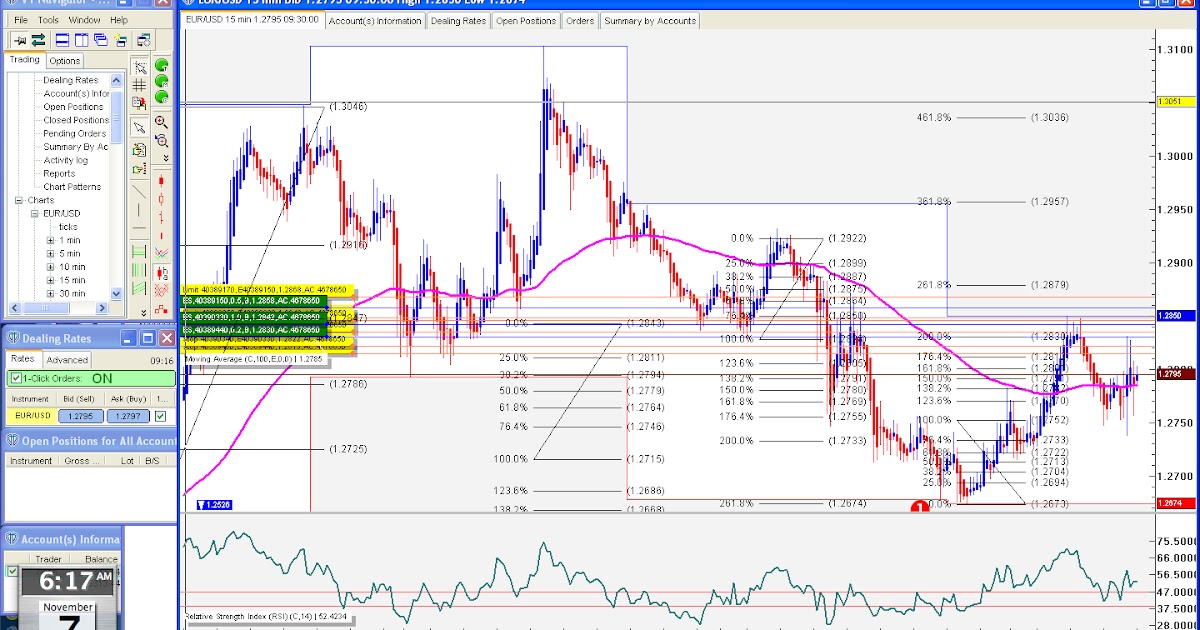
Task: Collapse the Charts tree node
Action: (19, 200)
